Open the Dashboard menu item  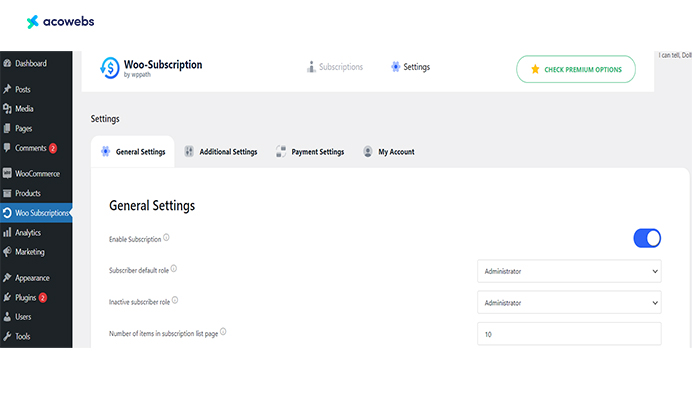pyautogui.click(x=36, y=63)
